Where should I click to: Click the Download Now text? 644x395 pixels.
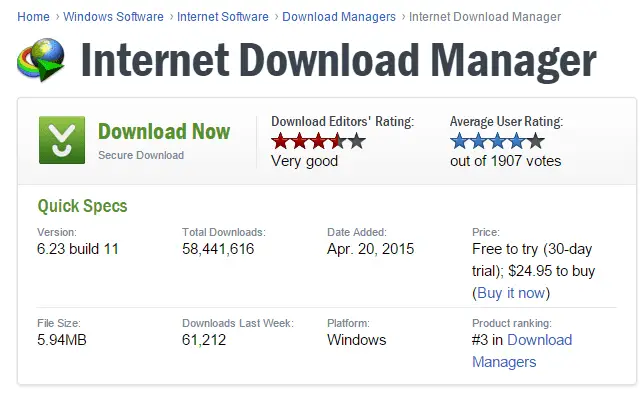164,132
